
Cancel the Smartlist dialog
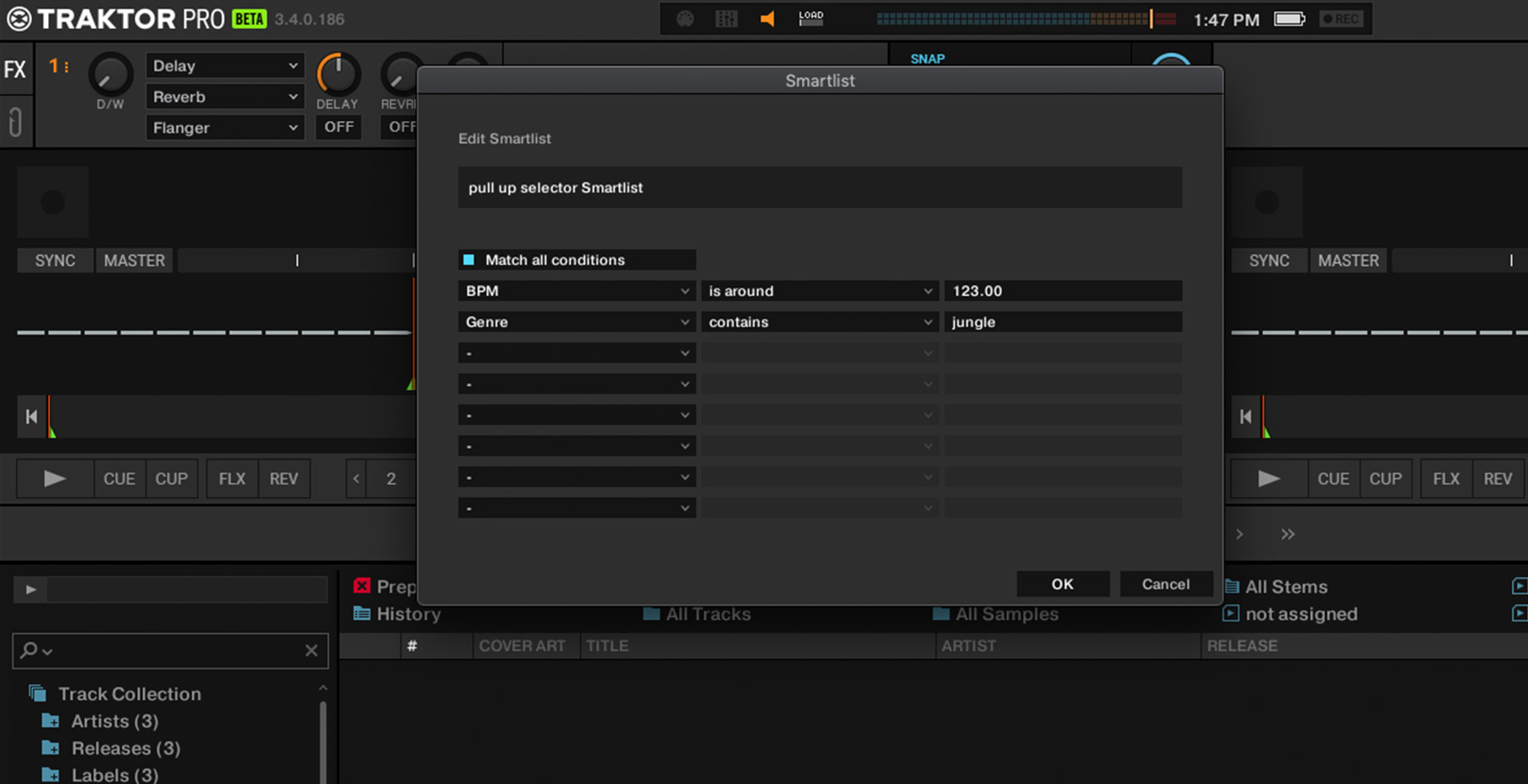click(x=1165, y=584)
